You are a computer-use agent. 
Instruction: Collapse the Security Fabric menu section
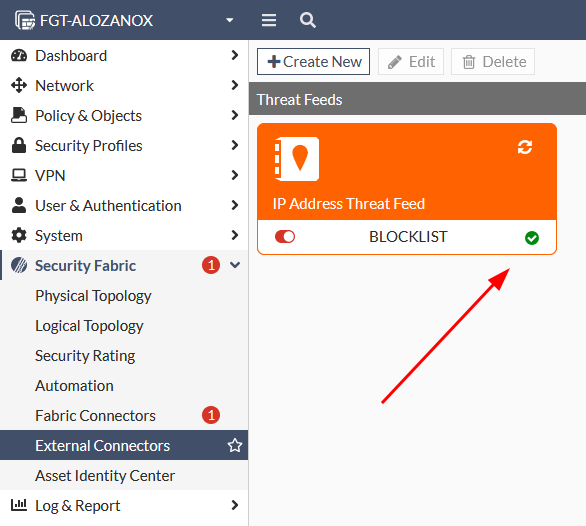coord(235,265)
